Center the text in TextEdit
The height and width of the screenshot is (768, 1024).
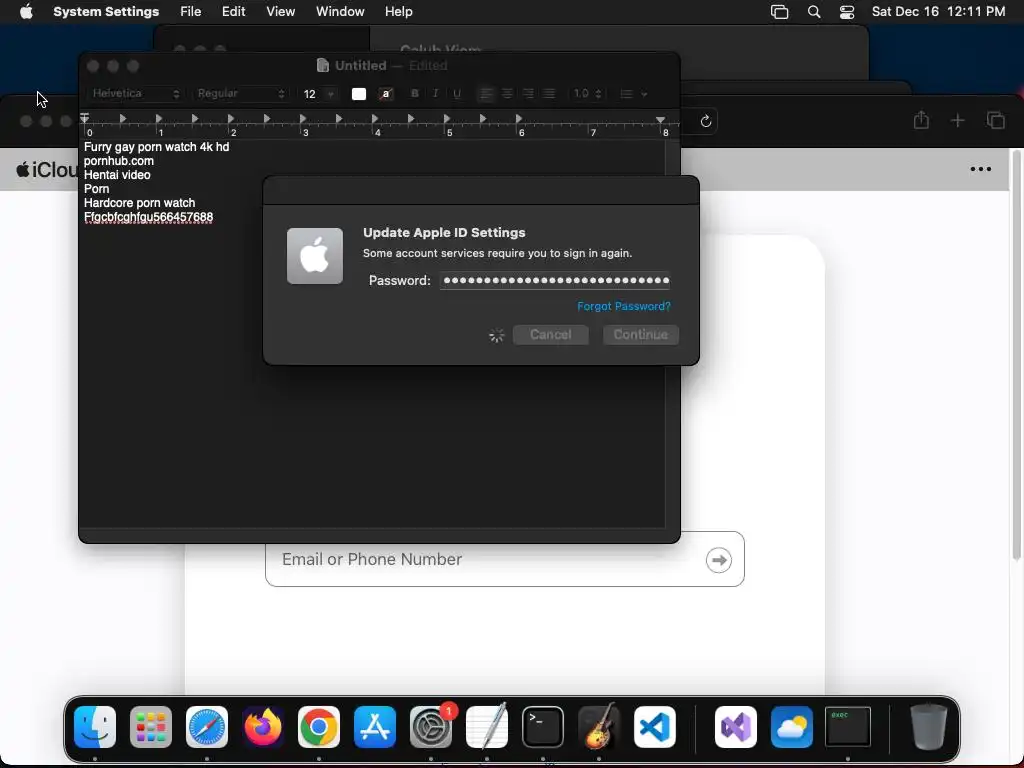(x=507, y=94)
